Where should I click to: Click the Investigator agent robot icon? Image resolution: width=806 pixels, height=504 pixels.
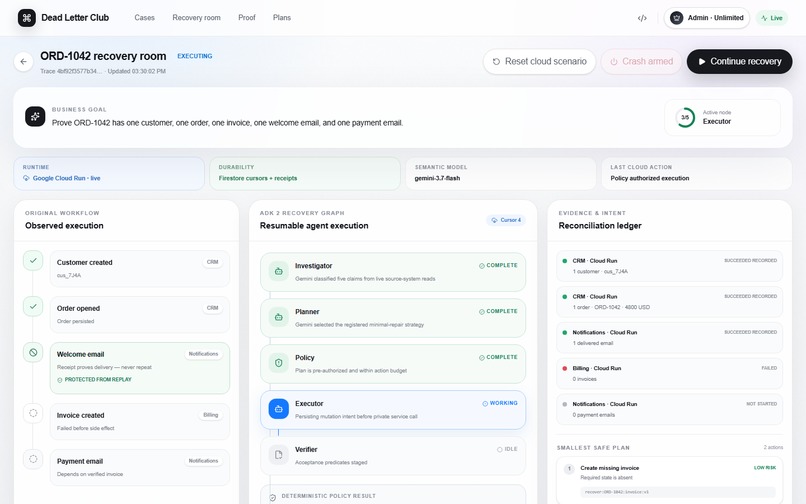pyautogui.click(x=279, y=271)
